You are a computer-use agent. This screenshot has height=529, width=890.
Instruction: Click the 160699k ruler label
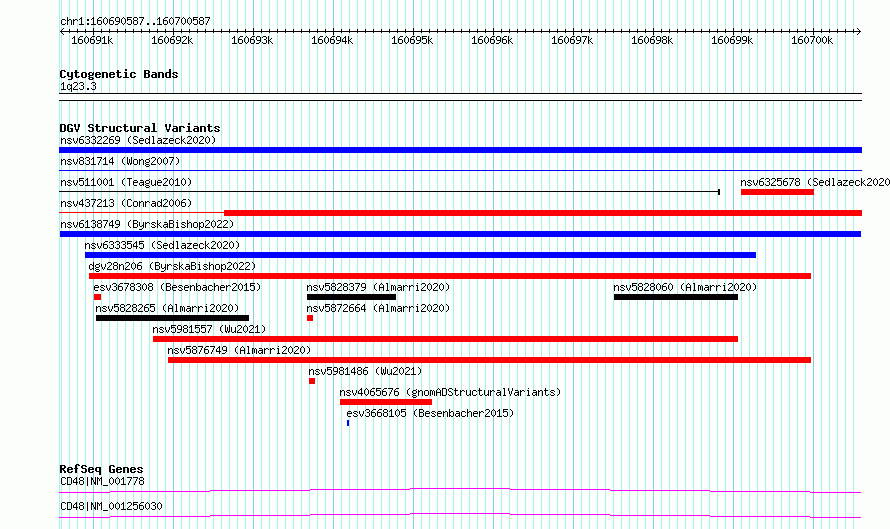[x=732, y=40]
